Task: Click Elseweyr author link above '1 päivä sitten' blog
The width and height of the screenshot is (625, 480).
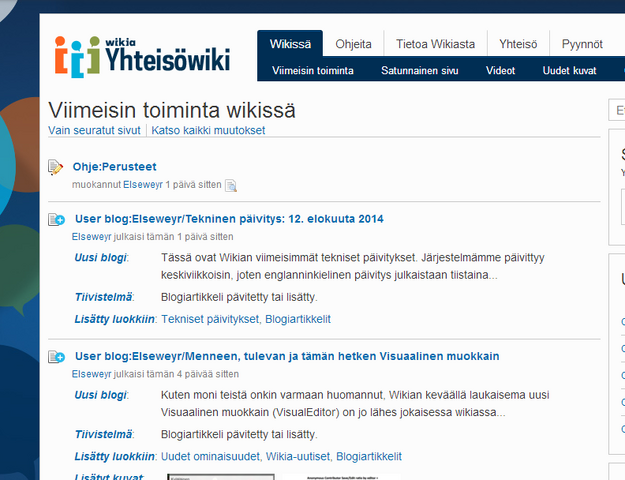Action: (92, 237)
